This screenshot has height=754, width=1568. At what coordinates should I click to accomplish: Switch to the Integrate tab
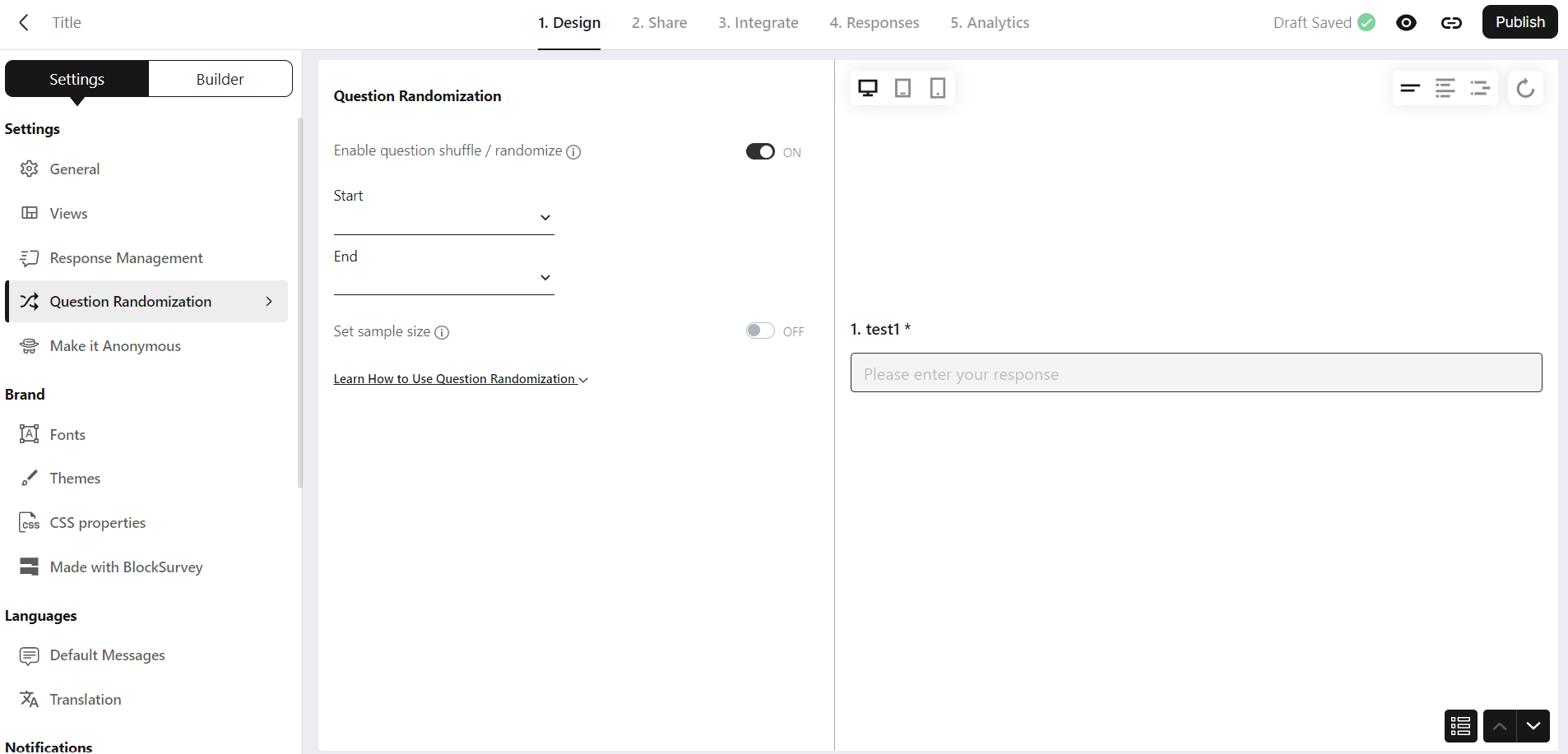758,23
